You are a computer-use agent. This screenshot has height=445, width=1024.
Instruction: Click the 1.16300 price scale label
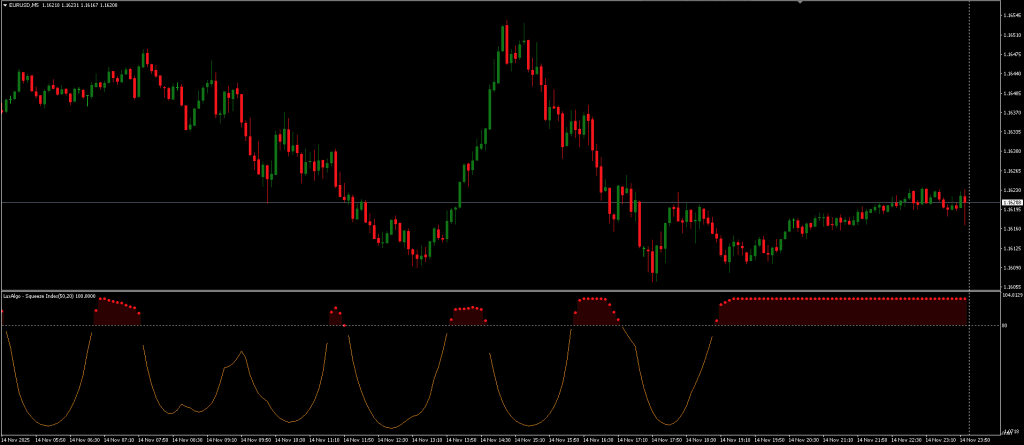(x=1010, y=151)
